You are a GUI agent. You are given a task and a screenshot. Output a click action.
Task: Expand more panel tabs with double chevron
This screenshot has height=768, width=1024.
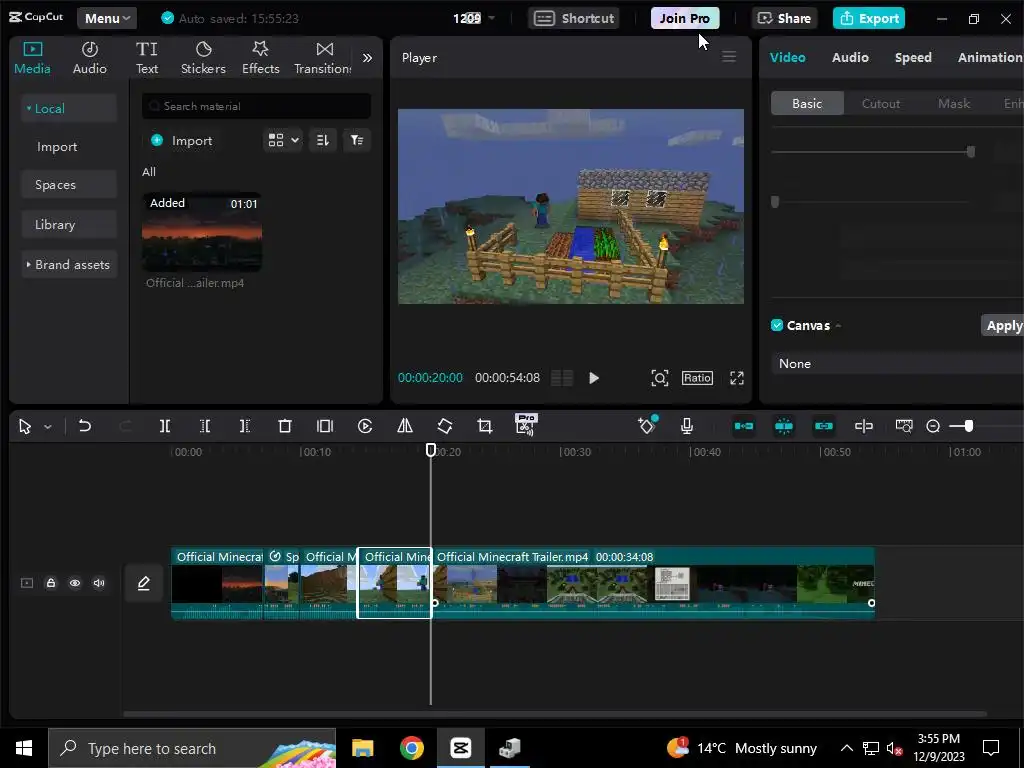click(x=368, y=57)
